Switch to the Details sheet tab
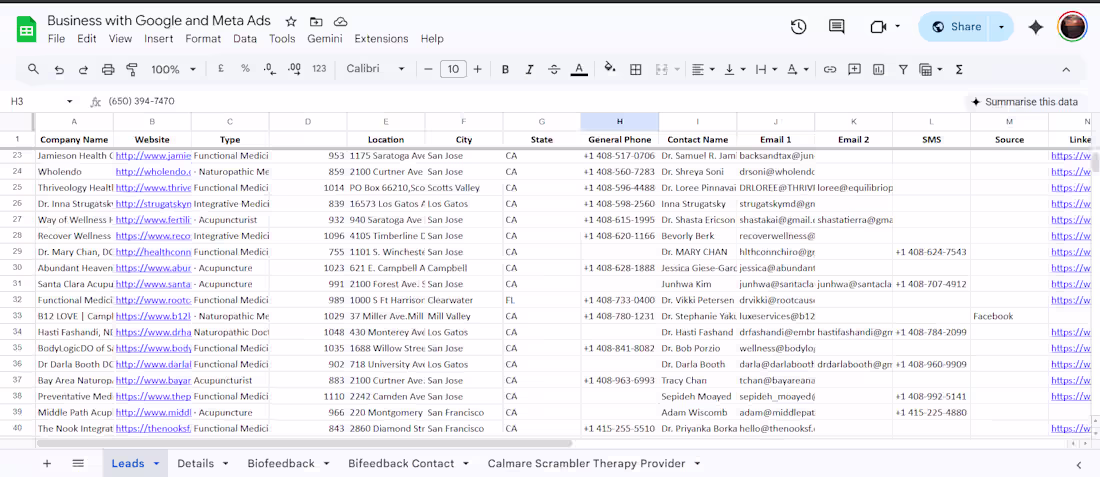The height and width of the screenshot is (477, 1100). coord(203,463)
